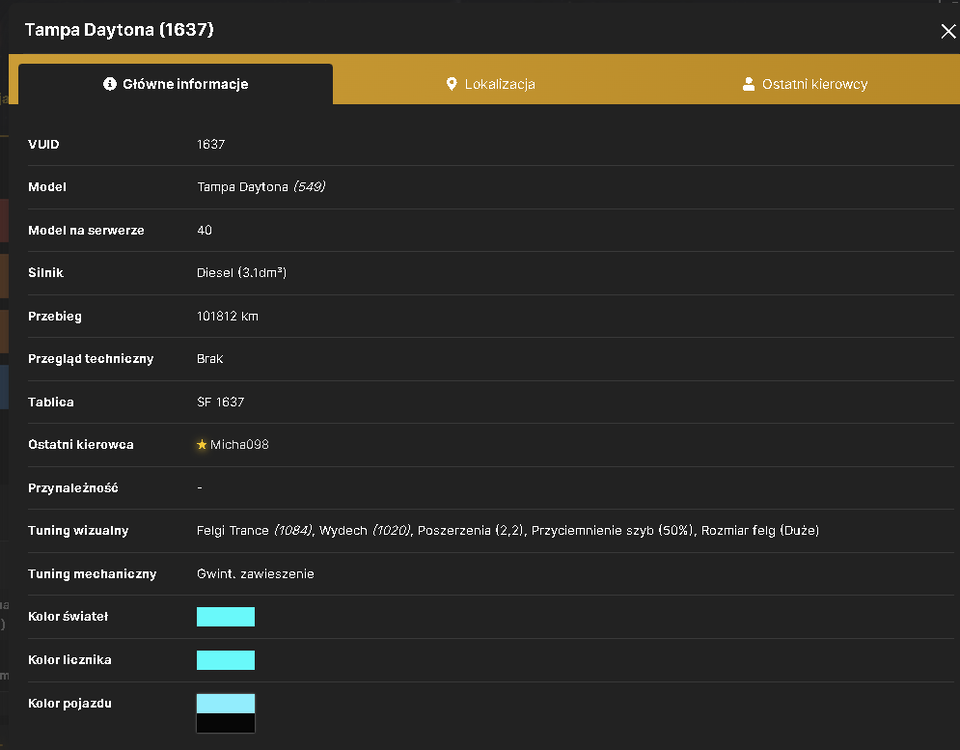Click the mileage value 101812 km
The width and height of the screenshot is (960, 750).
(x=227, y=316)
